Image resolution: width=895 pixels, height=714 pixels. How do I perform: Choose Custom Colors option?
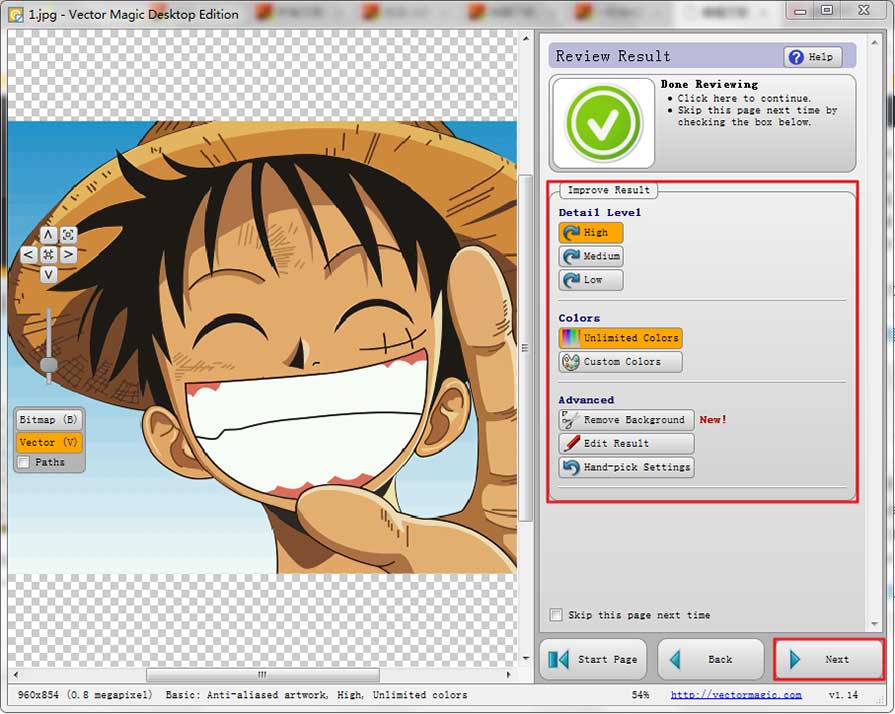[620, 362]
